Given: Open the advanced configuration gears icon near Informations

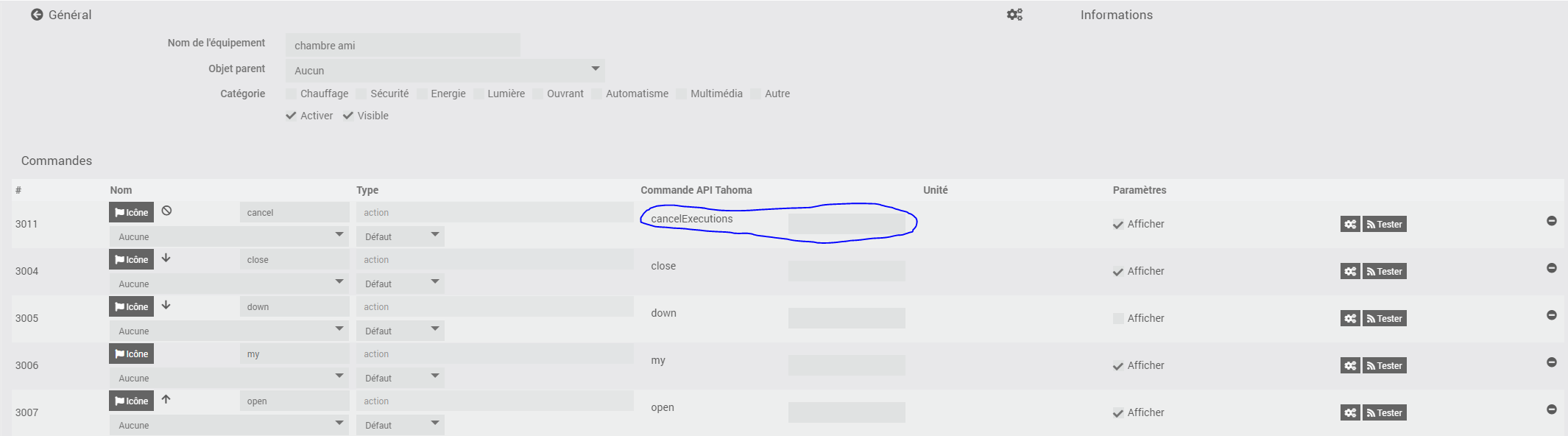Looking at the screenshot, I should 1014,15.
